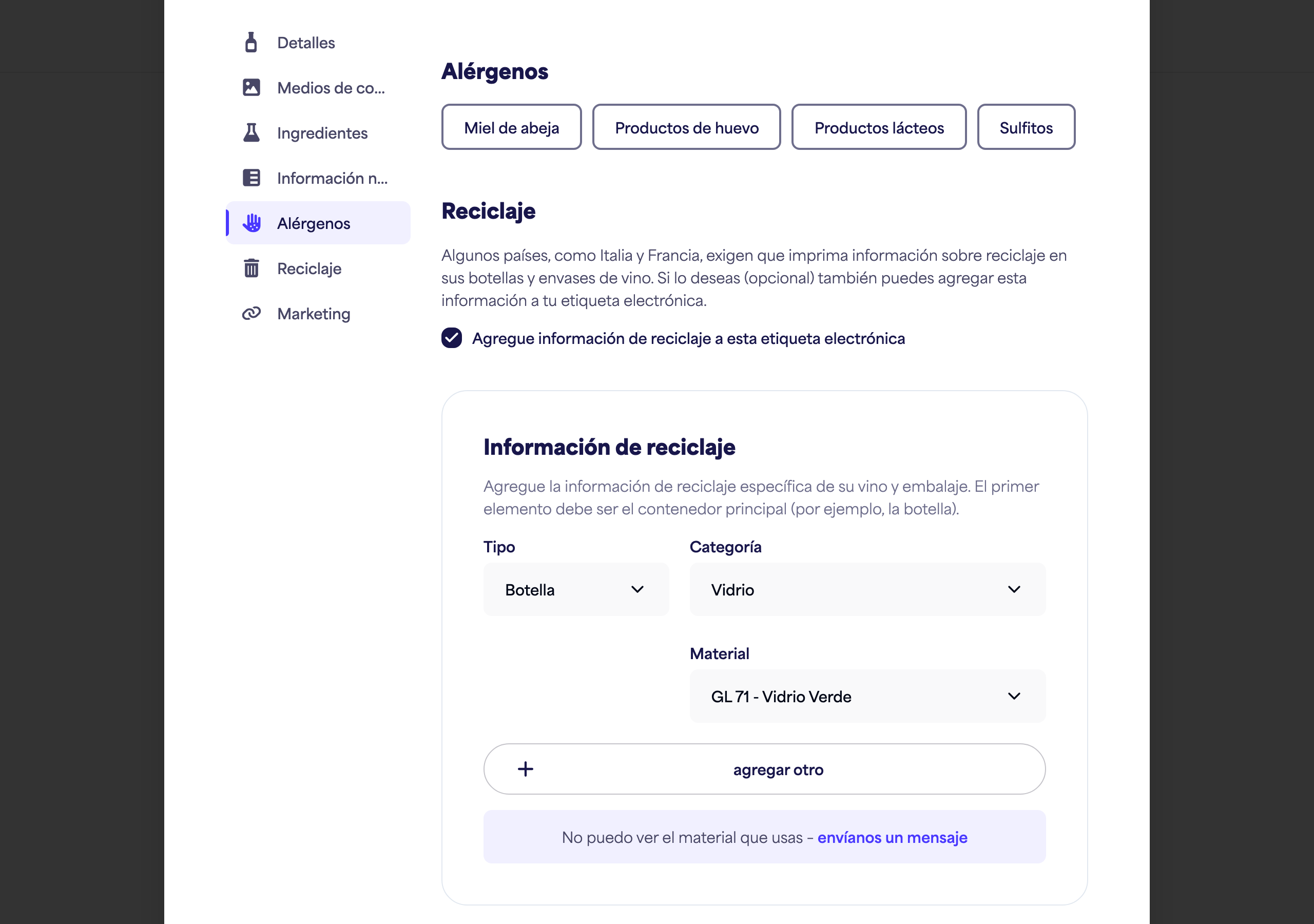Toggle the Miel de abeja allergen
1314x924 pixels.
[x=512, y=127]
